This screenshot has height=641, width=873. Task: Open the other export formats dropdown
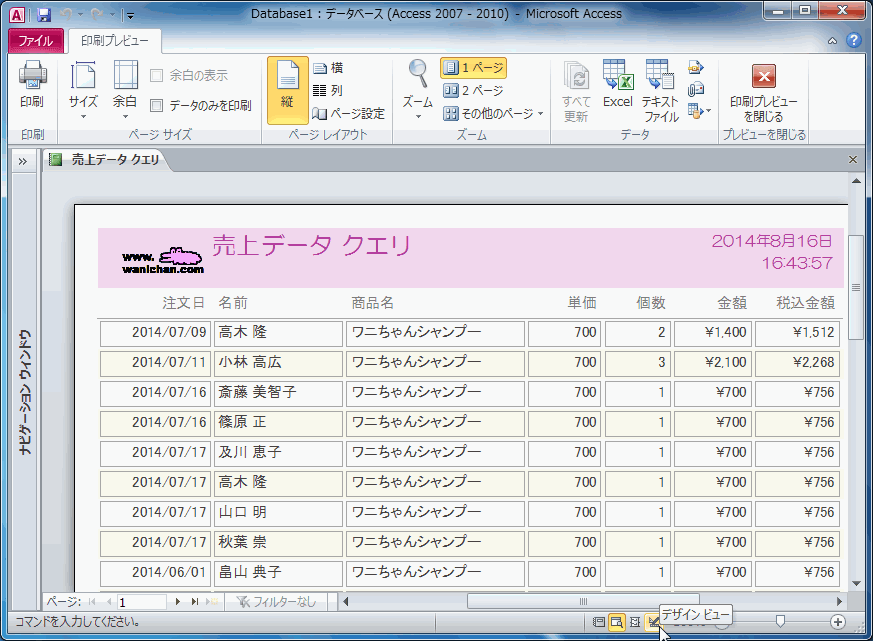[x=699, y=111]
